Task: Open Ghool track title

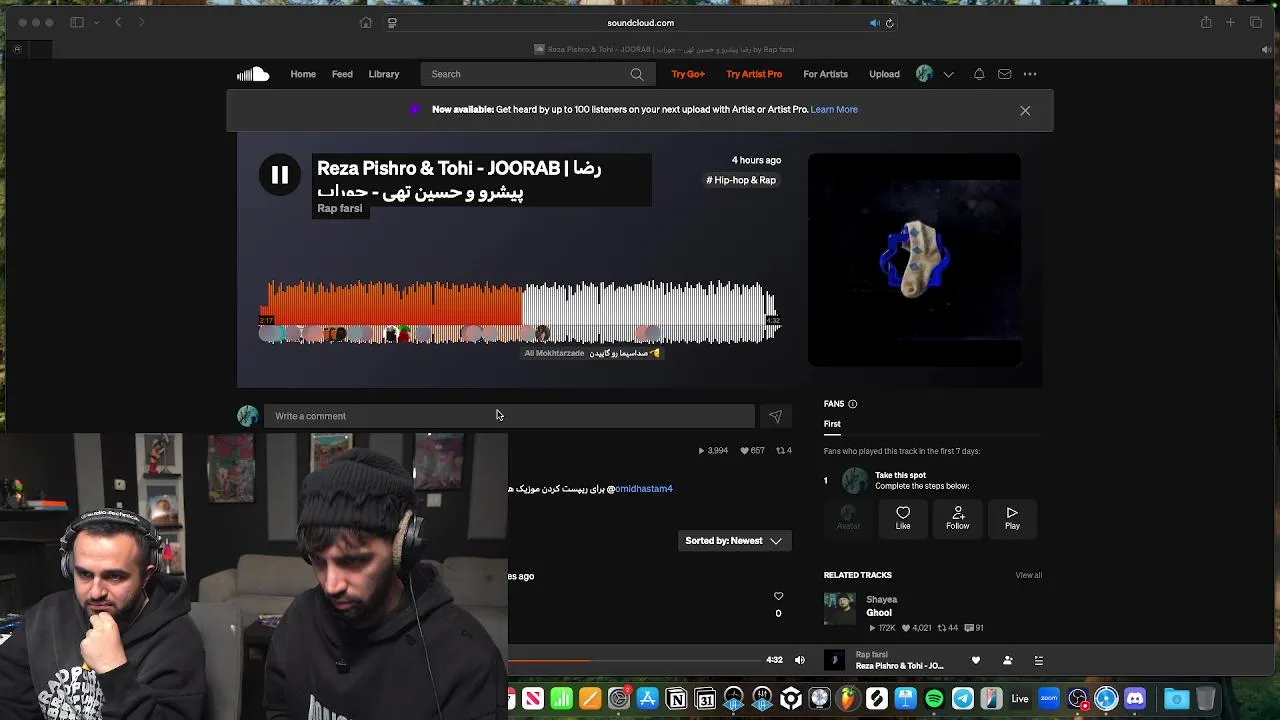Action: point(879,613)
